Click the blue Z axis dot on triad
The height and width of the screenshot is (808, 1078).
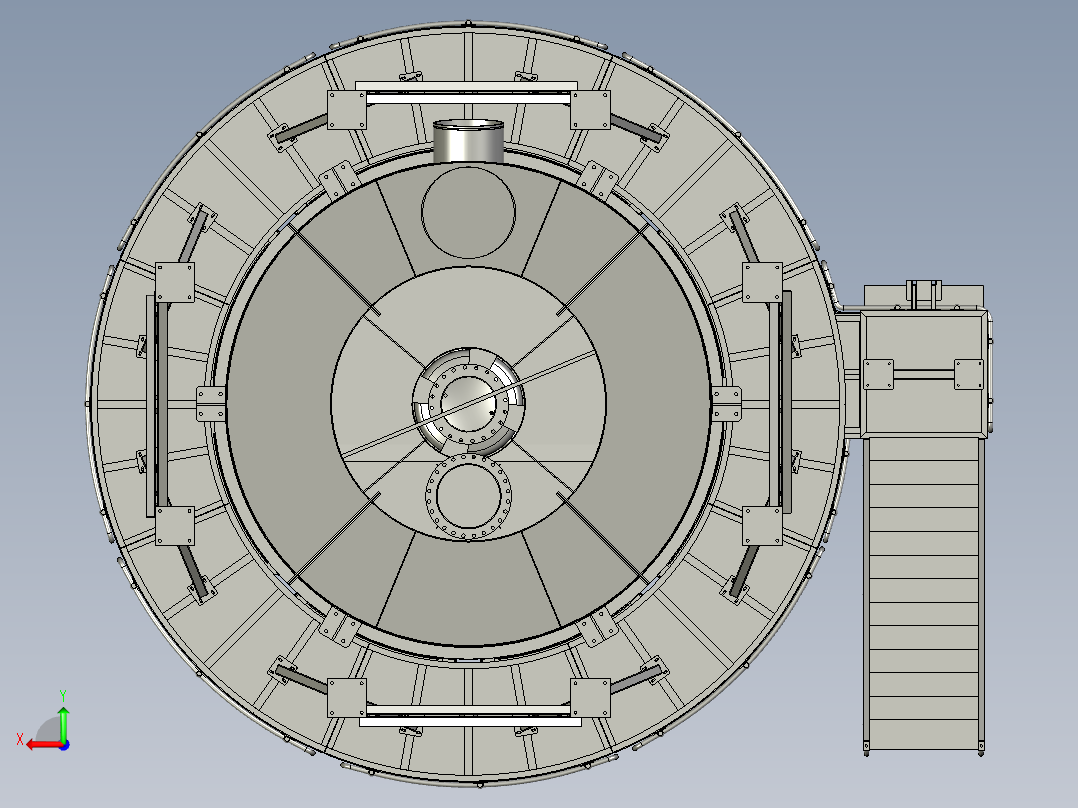(x=64, y=745)
